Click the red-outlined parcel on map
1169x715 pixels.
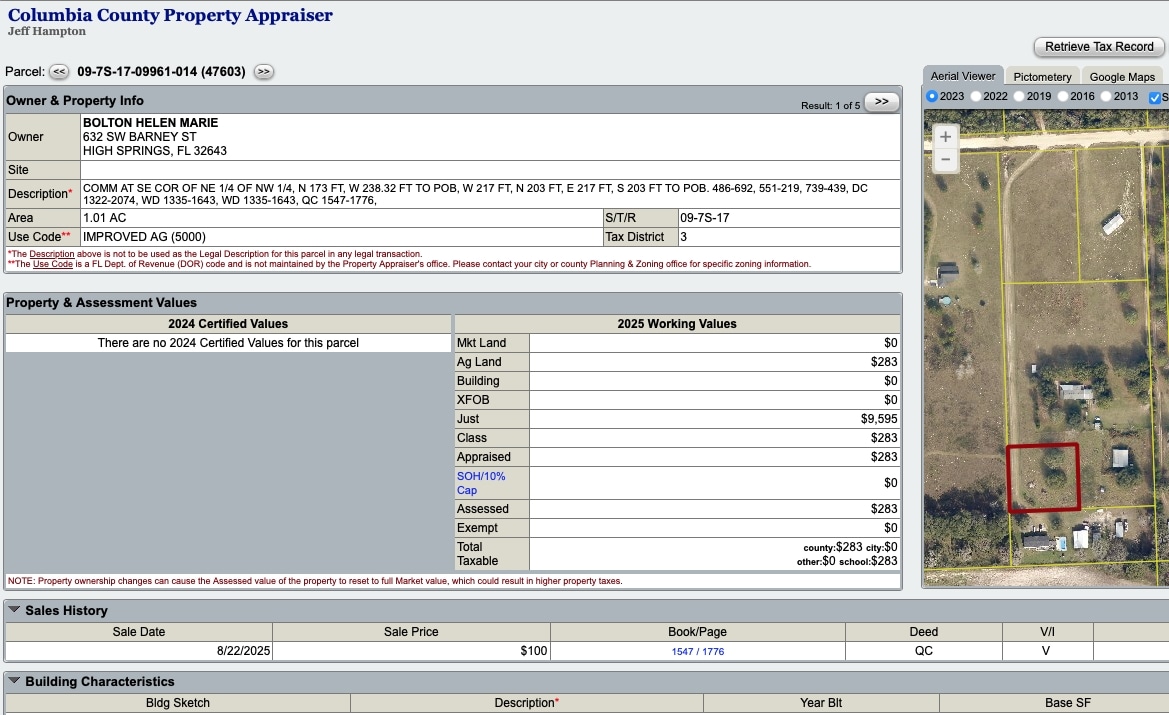coord(1042,478)
